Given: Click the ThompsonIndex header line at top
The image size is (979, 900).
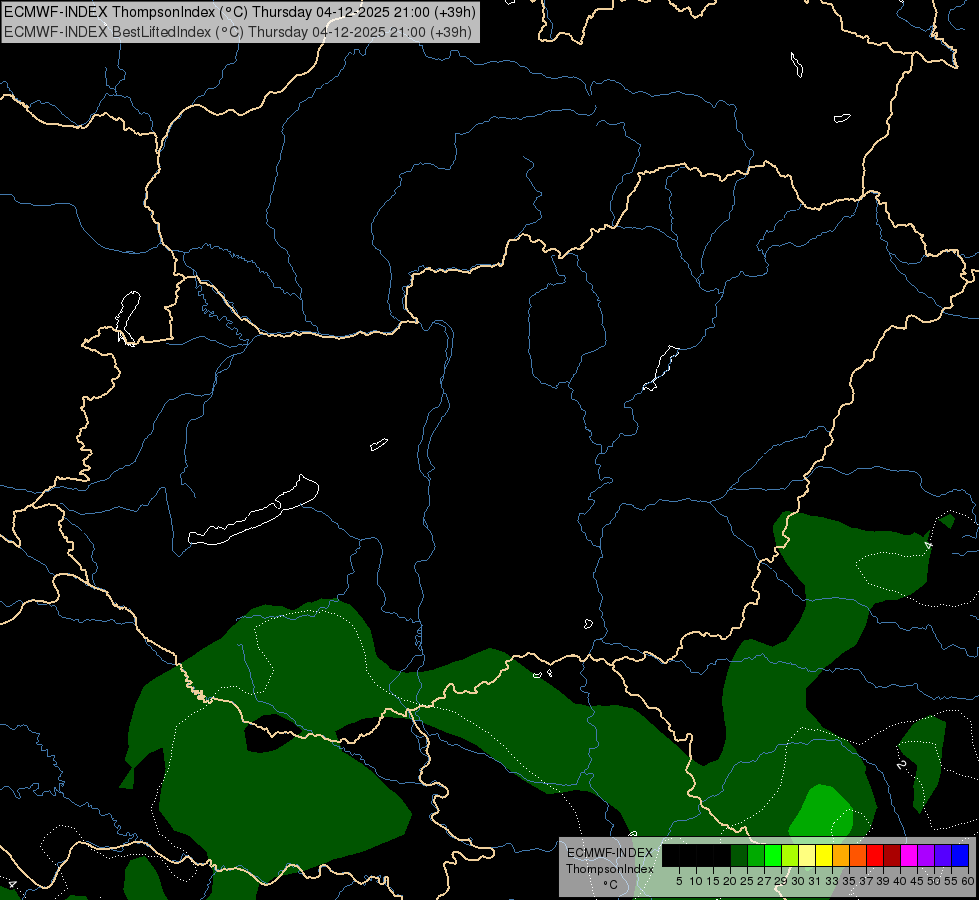Looking at the screenshot, I should [240, 12].
